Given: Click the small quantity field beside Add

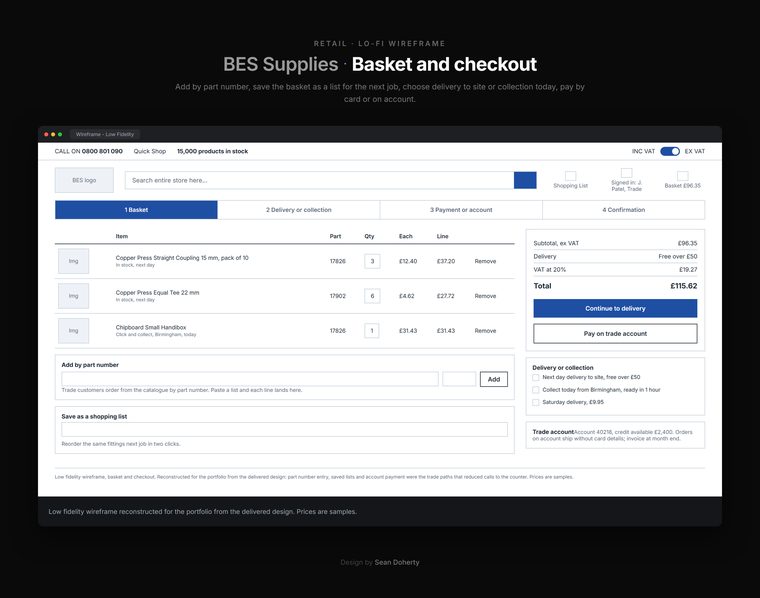Looking at the screenshot, I should point(459,379).
